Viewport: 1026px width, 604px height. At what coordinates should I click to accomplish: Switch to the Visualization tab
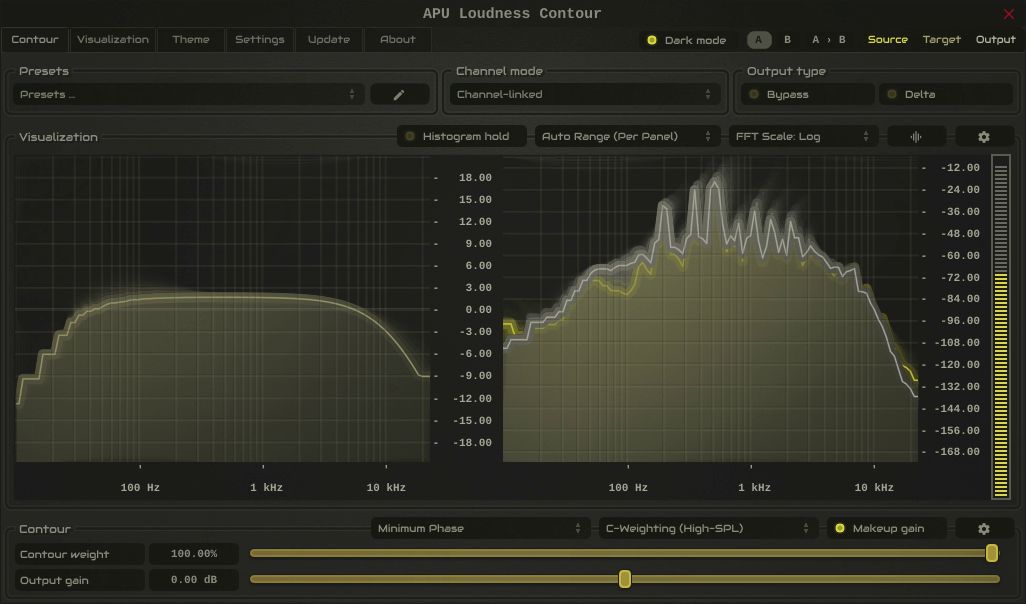(x=113, y=39)
